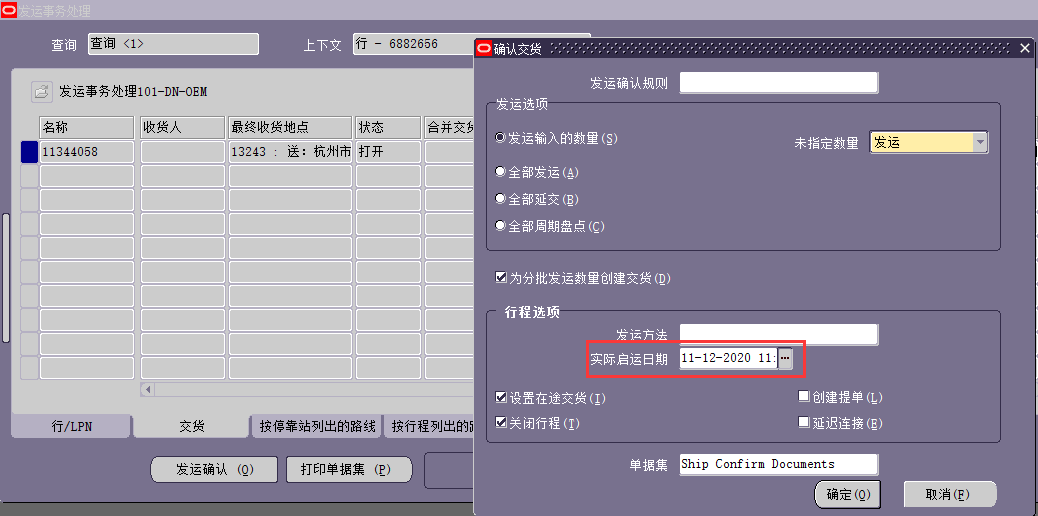Open the 按停靠站列出的路线 tab
Viewport: 1038px width, 516px height.
(316, 427)
